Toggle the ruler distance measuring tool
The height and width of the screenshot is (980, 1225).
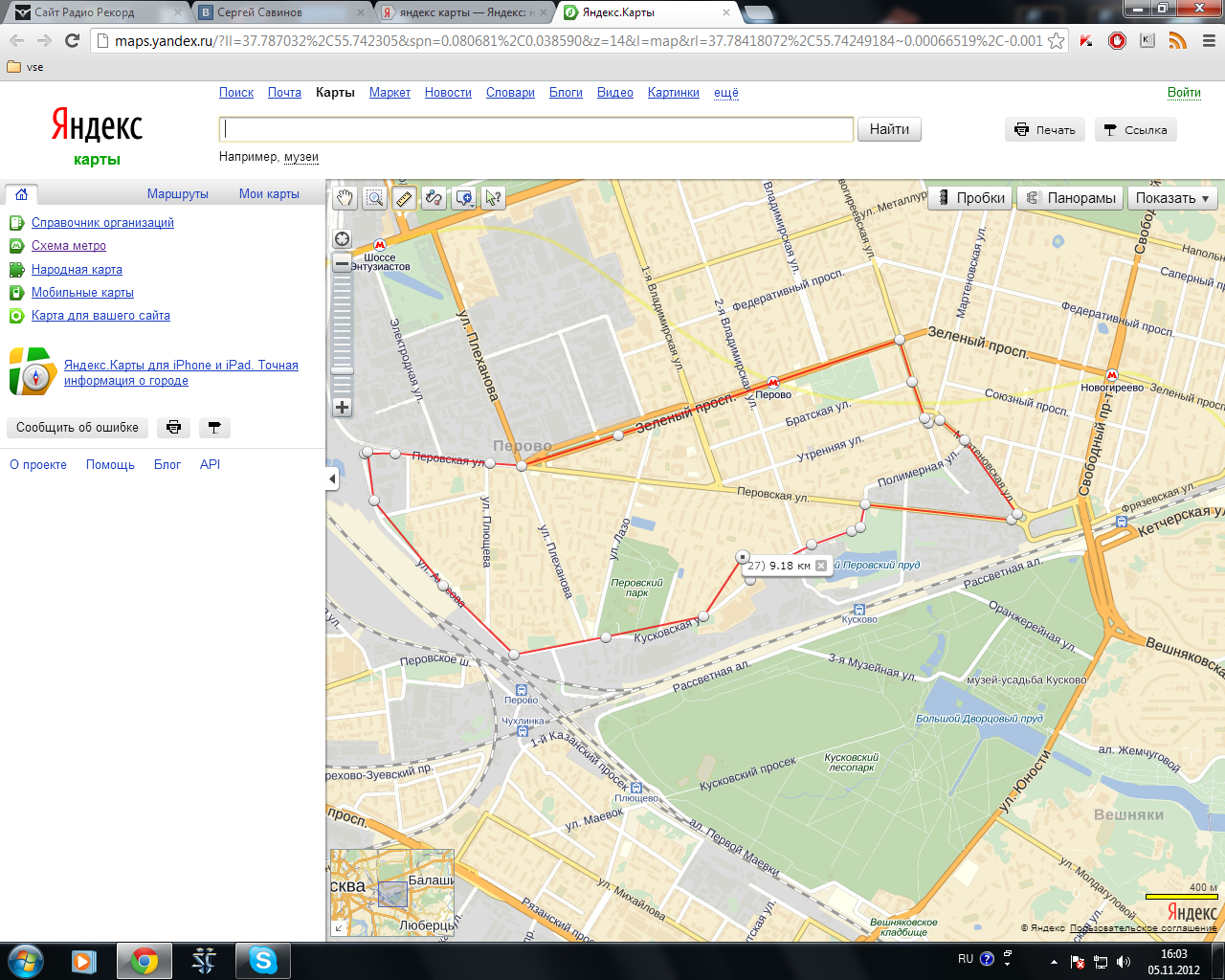tap(404, 198)
